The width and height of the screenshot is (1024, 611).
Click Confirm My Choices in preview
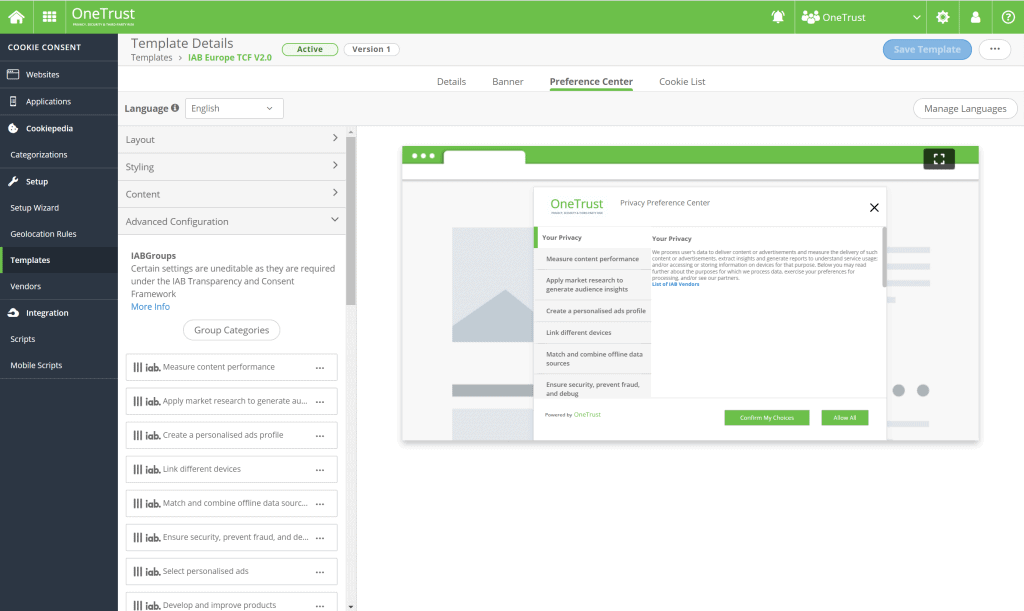[x=767, y=418]
